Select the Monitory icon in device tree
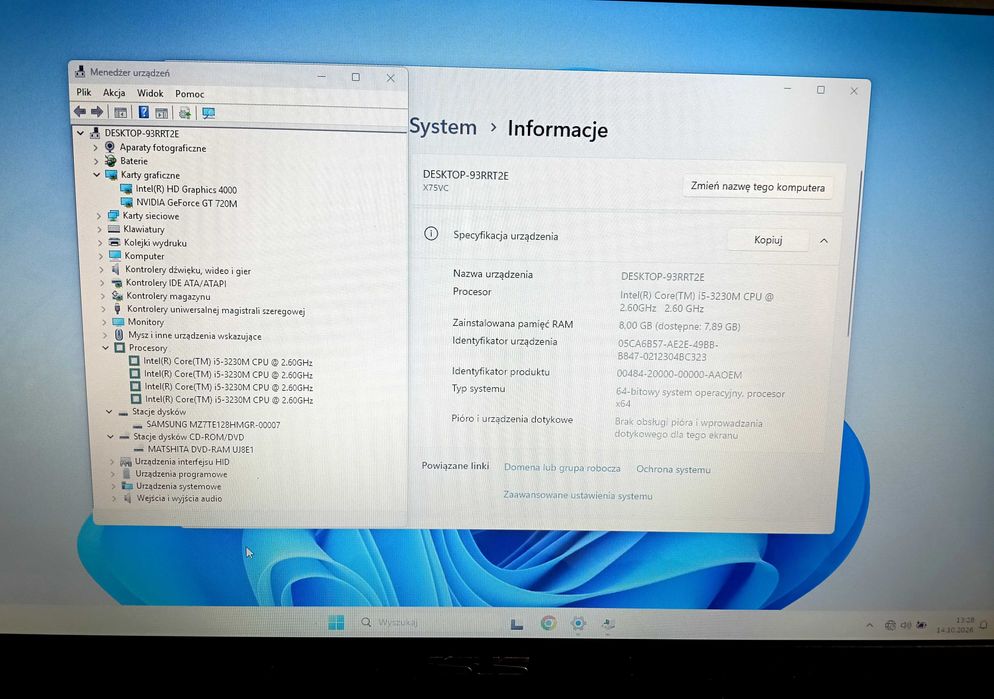 click(118, 322)
